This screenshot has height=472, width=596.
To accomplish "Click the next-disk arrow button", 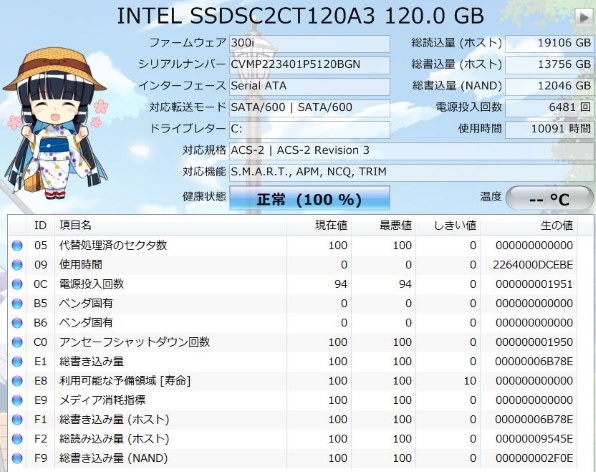I will (583, 17).
